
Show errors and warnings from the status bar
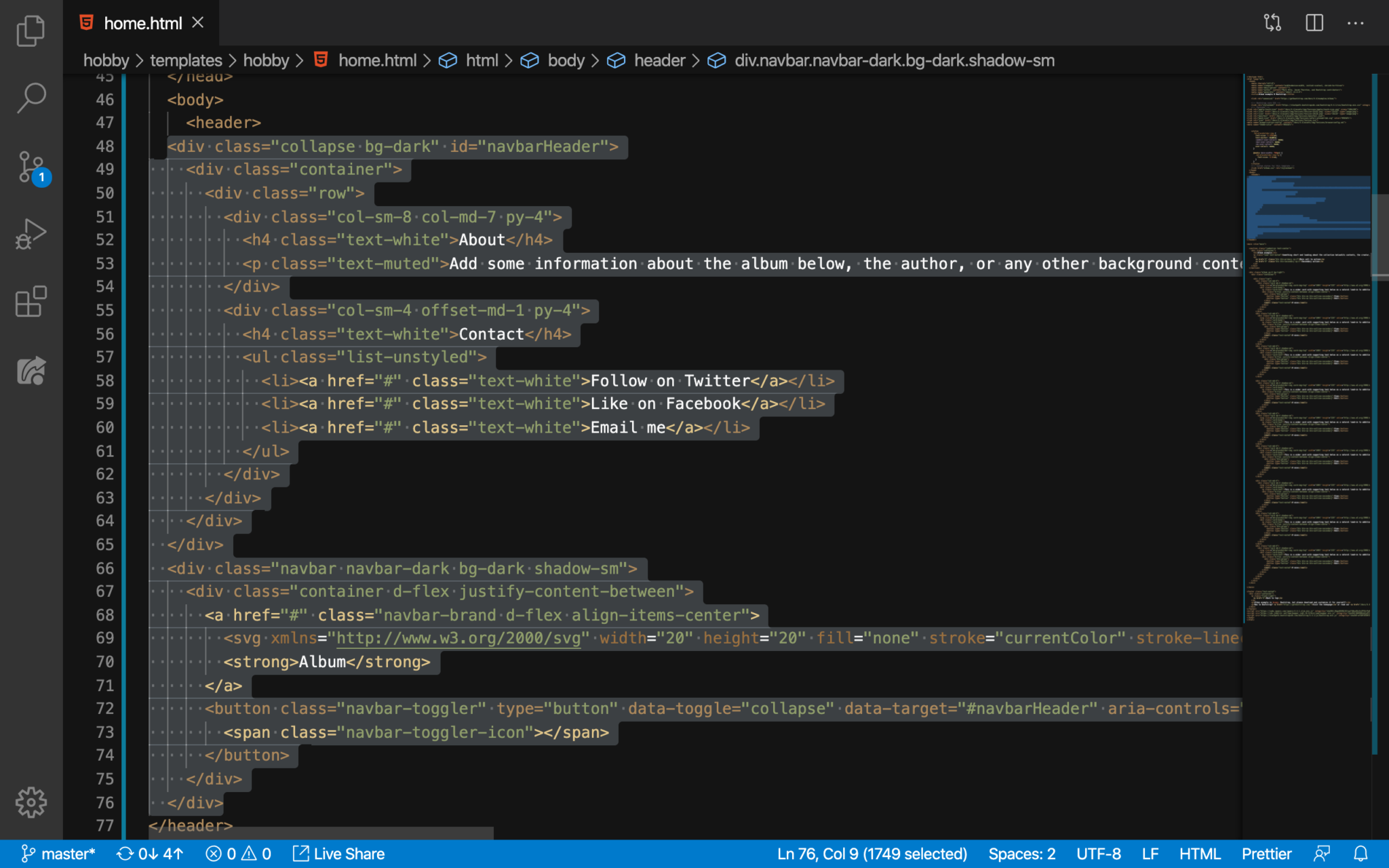tap(239, 853)
